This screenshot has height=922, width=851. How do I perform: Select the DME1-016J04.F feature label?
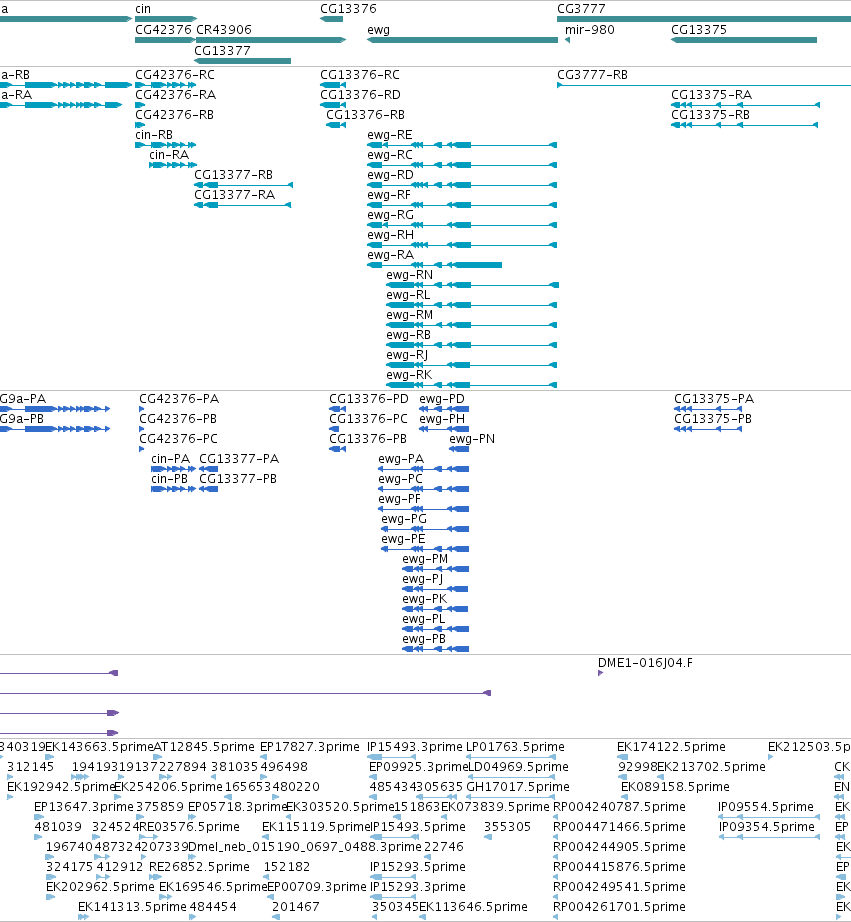coord(645,663)
